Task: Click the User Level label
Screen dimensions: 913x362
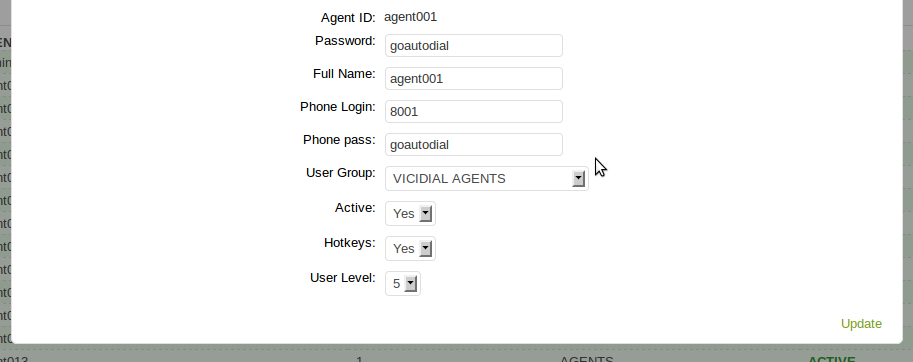Action: (x=342, y=278)
